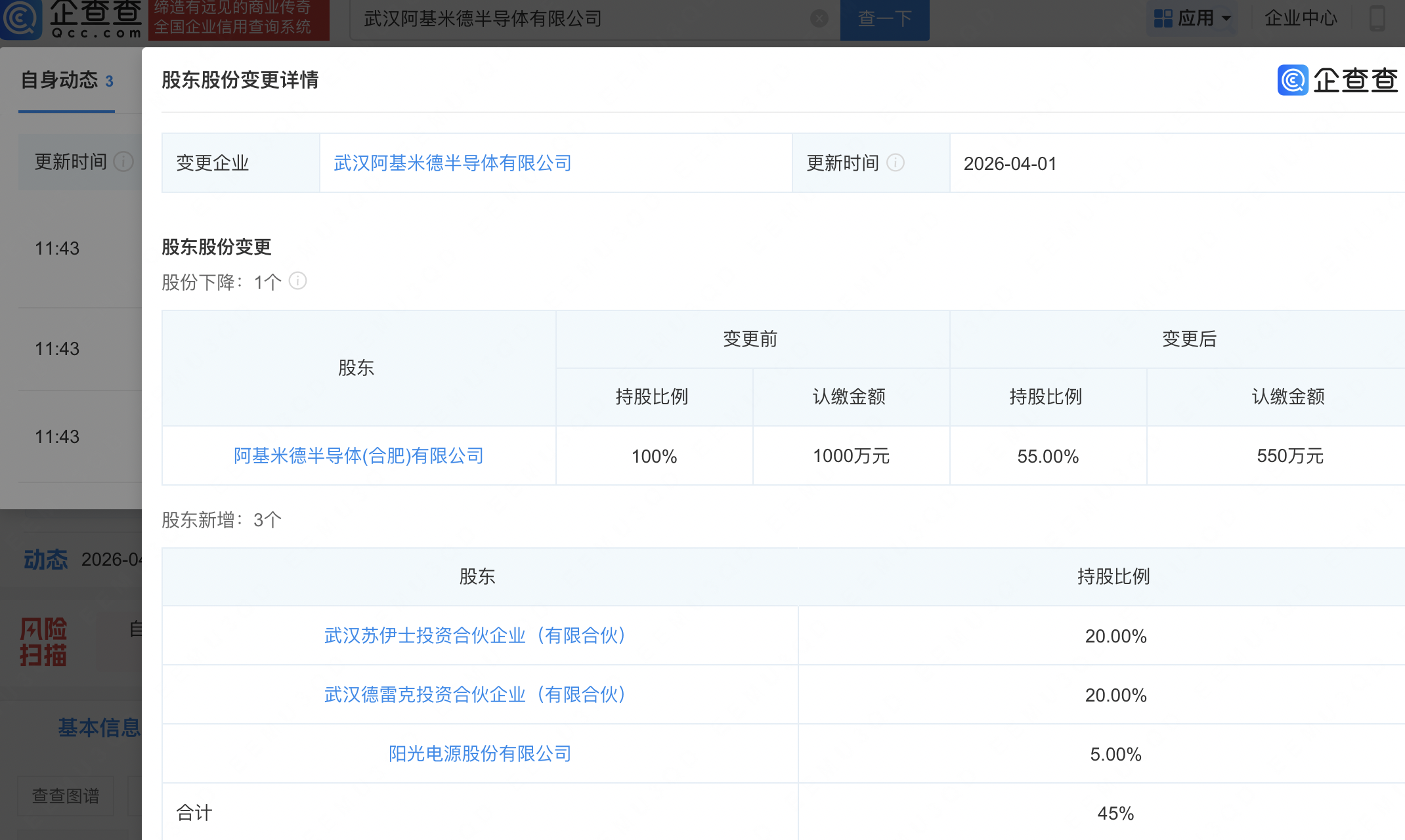Open 阿基米德半导体(合肥)有限公司 shareholder link
Image resolution: width=1405 pixels, height=840 pixels.
[x=358, y=455]
